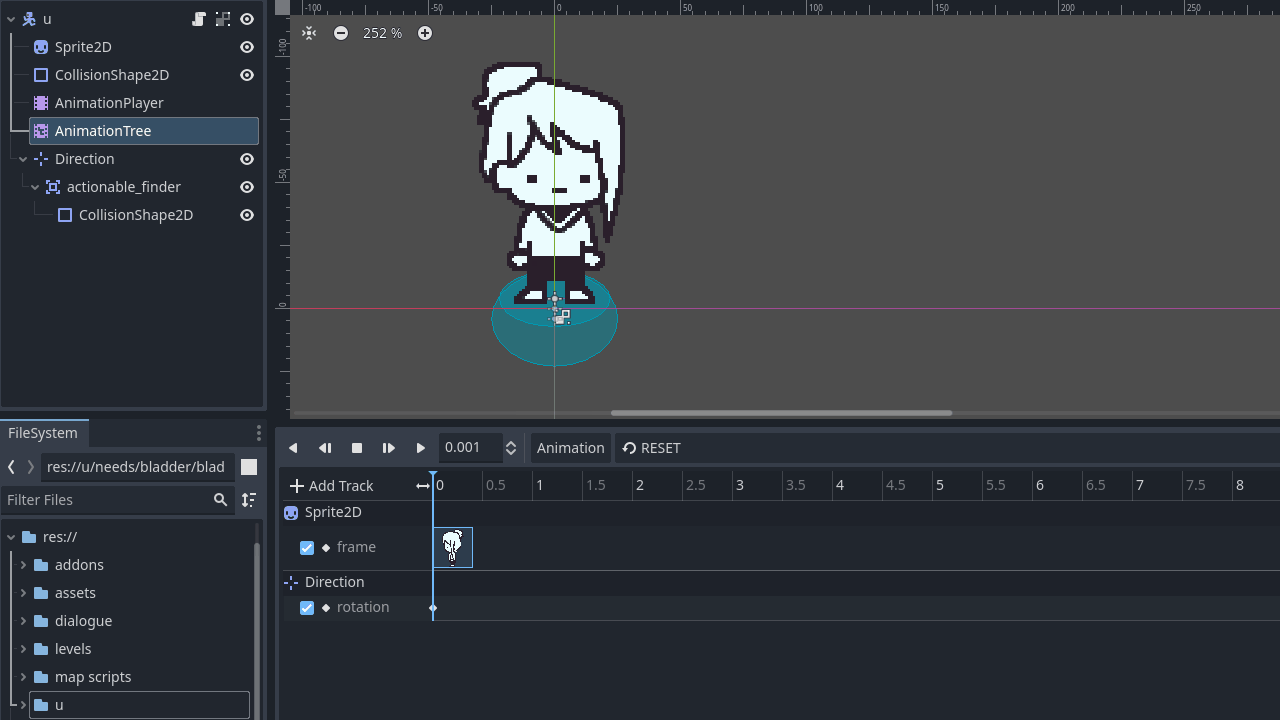Disable the frame track checkbox

click(307, 548)
